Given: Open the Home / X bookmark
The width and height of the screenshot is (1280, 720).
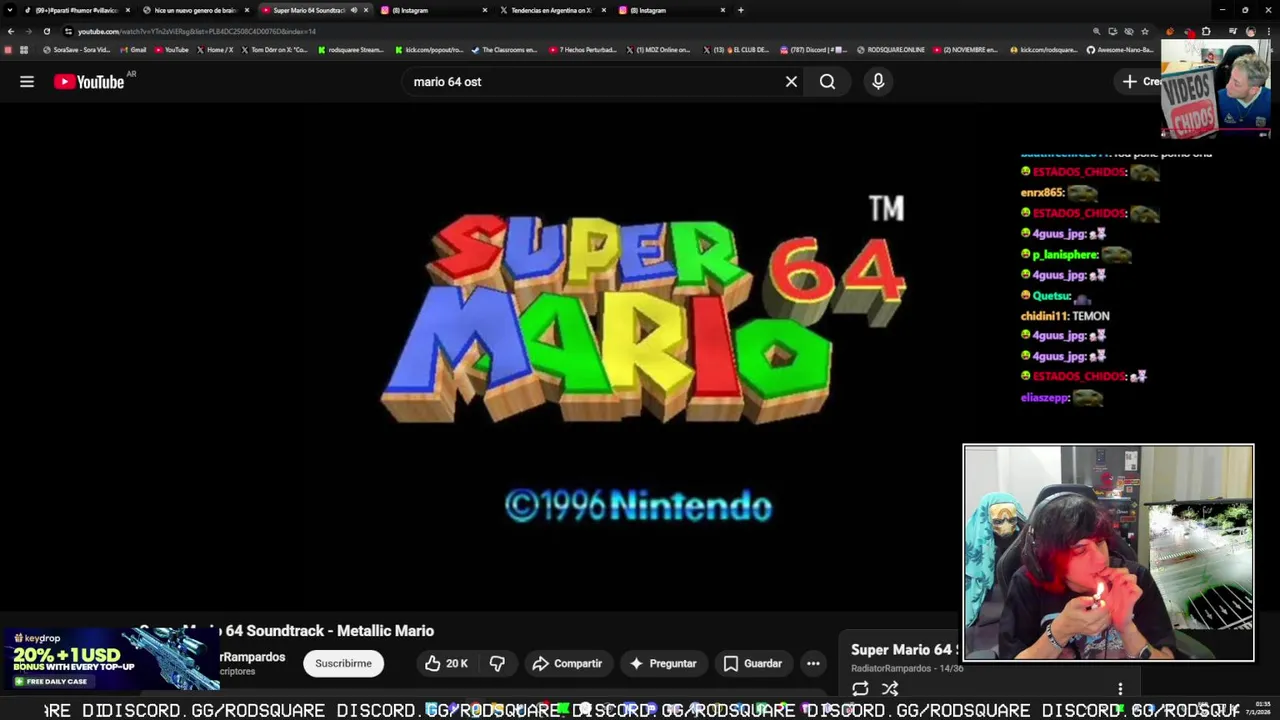Looking at the screenshot, I should [x=215, y=50].
